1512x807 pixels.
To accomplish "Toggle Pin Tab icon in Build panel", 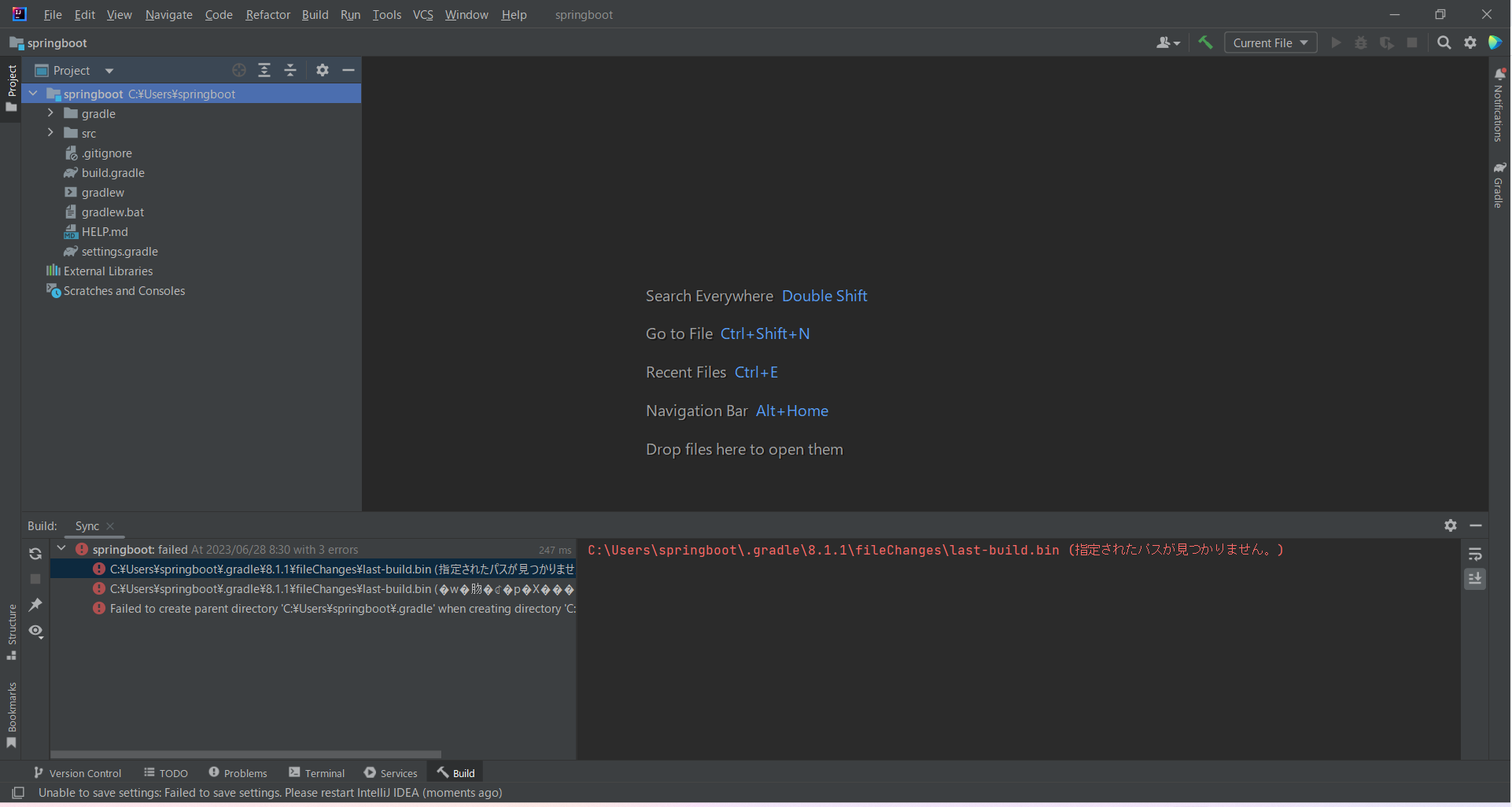I will click(x=35, y=605).
